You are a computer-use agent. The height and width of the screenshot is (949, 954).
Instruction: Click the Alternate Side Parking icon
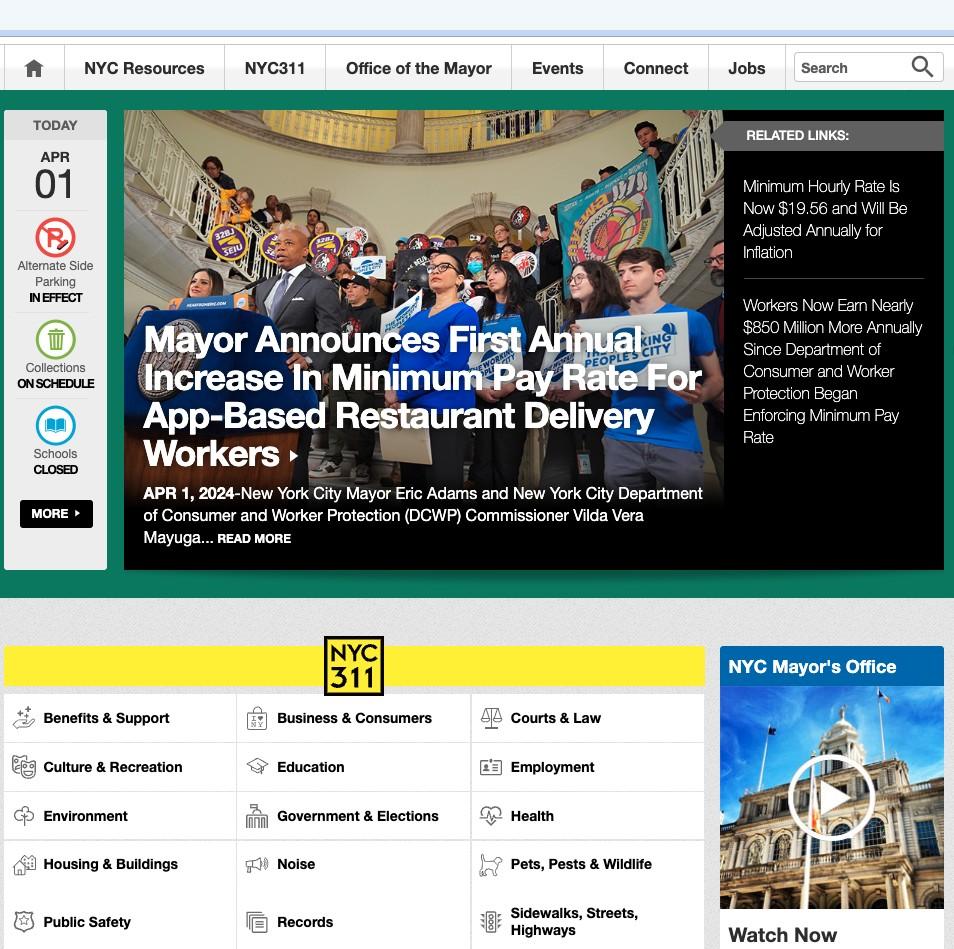pos(55,237)
